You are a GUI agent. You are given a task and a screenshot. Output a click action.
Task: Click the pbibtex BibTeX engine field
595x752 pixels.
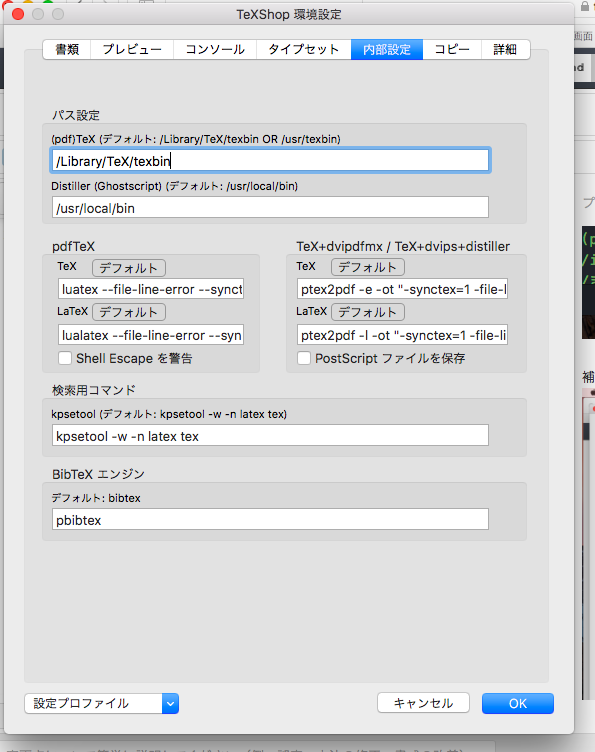[270, 519]
